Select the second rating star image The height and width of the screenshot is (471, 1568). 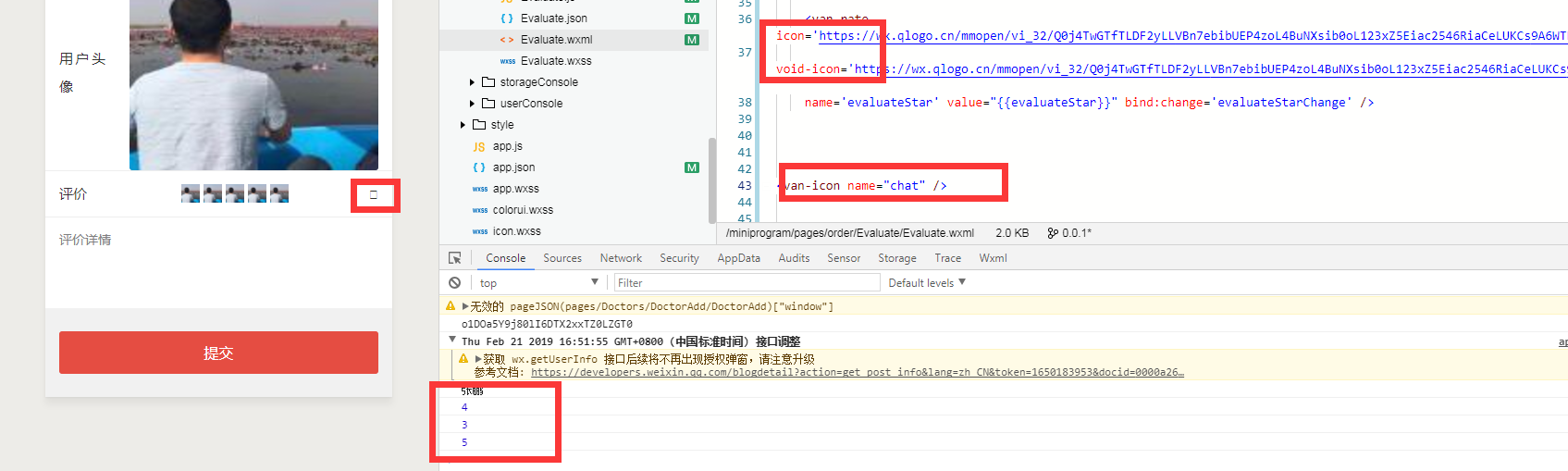[x=213, y=193]
